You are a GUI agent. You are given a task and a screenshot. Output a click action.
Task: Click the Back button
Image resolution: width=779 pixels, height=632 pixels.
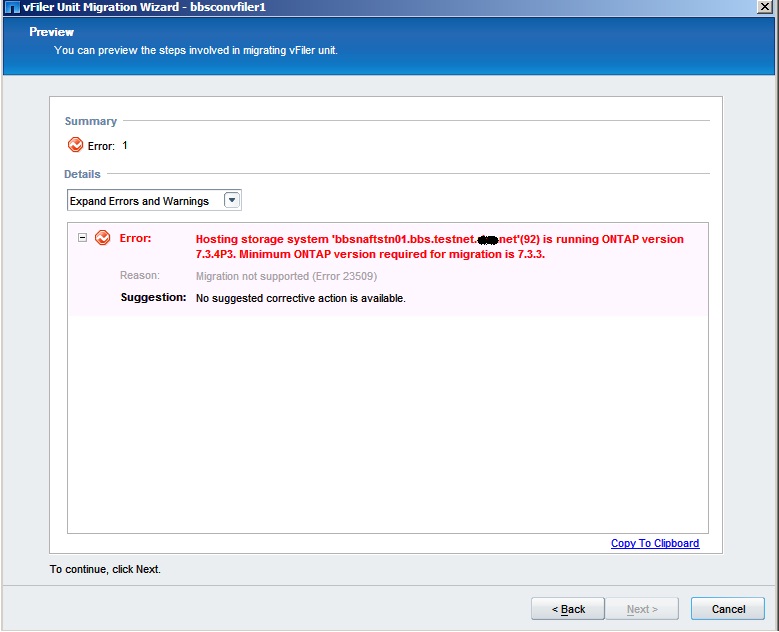point(568,609)
